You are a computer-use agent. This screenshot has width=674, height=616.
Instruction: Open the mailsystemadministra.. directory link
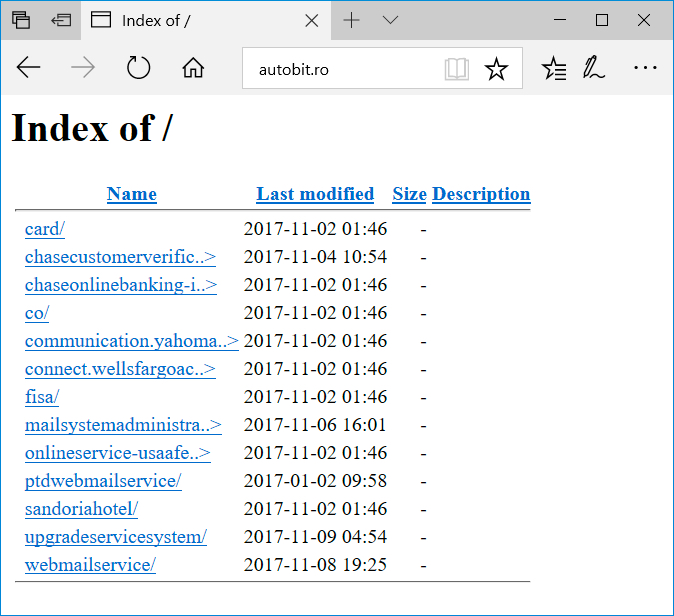point(123,425)
